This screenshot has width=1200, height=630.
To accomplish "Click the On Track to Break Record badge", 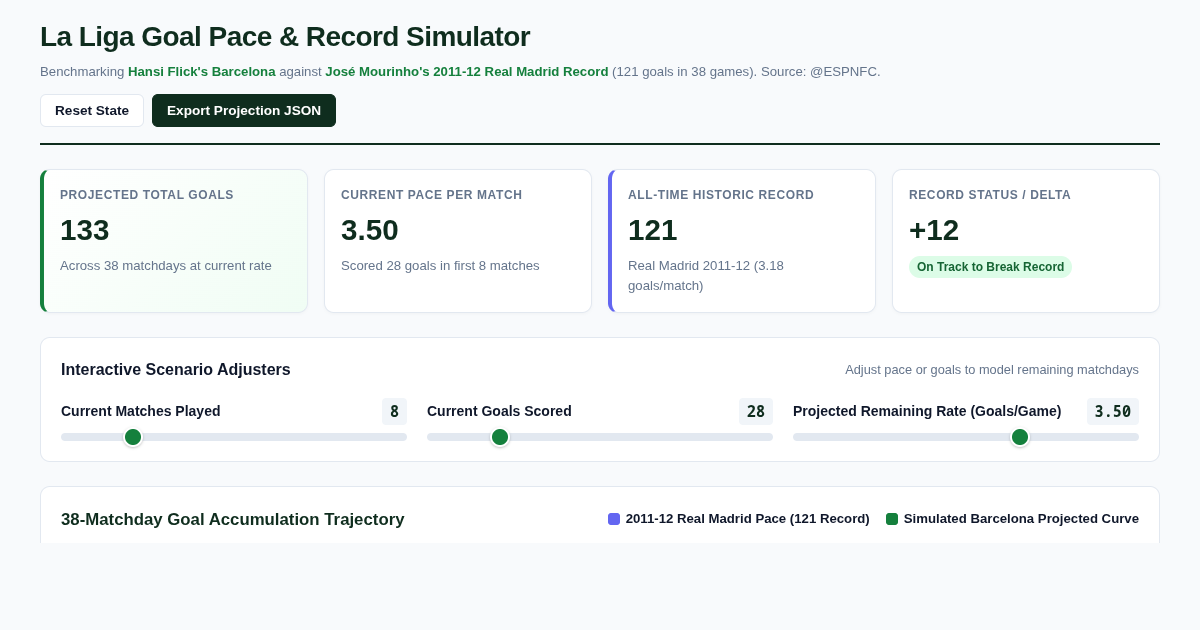I will click(990, 267).
